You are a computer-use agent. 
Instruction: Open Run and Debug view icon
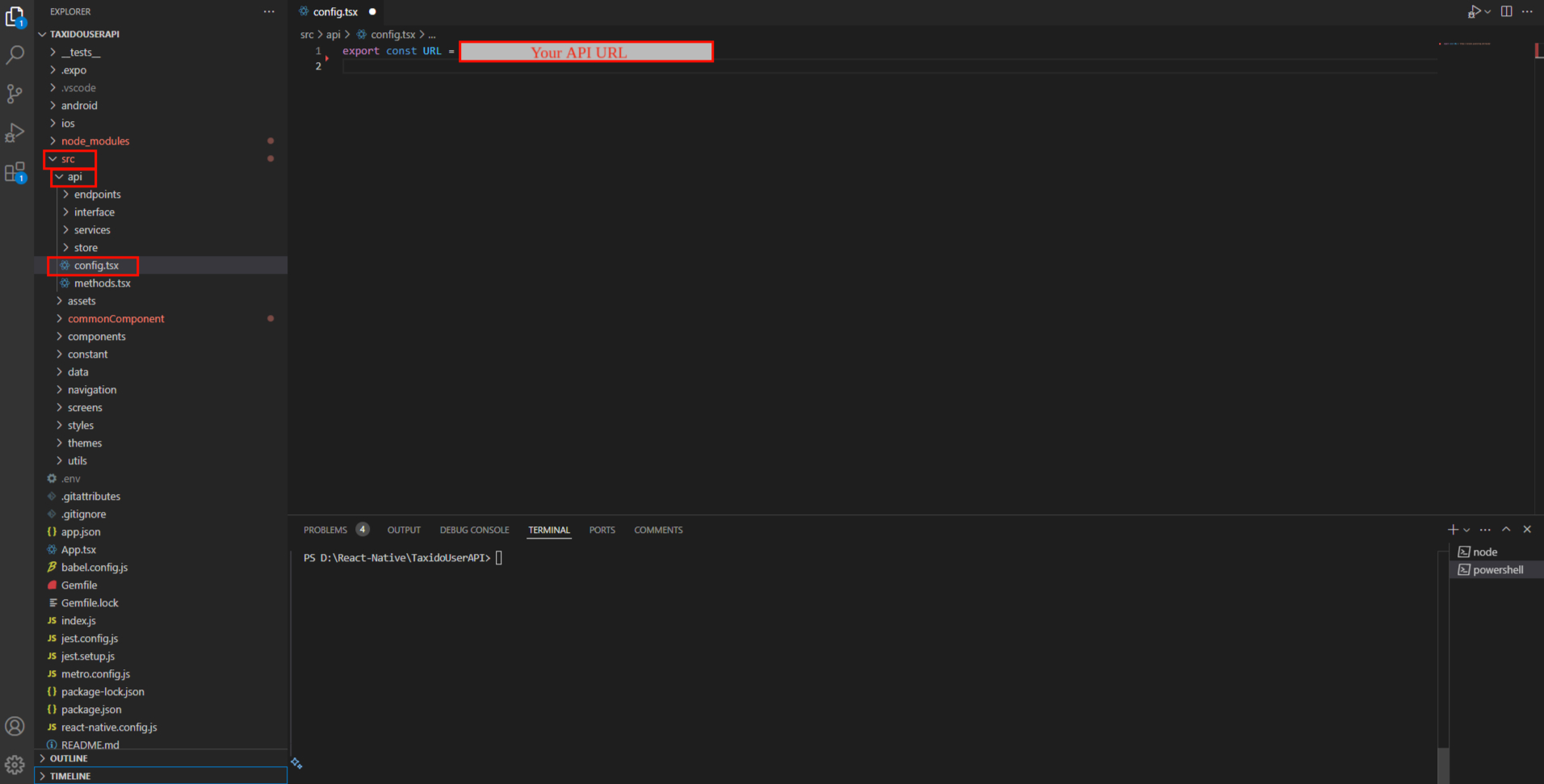(x=15, y=132)
